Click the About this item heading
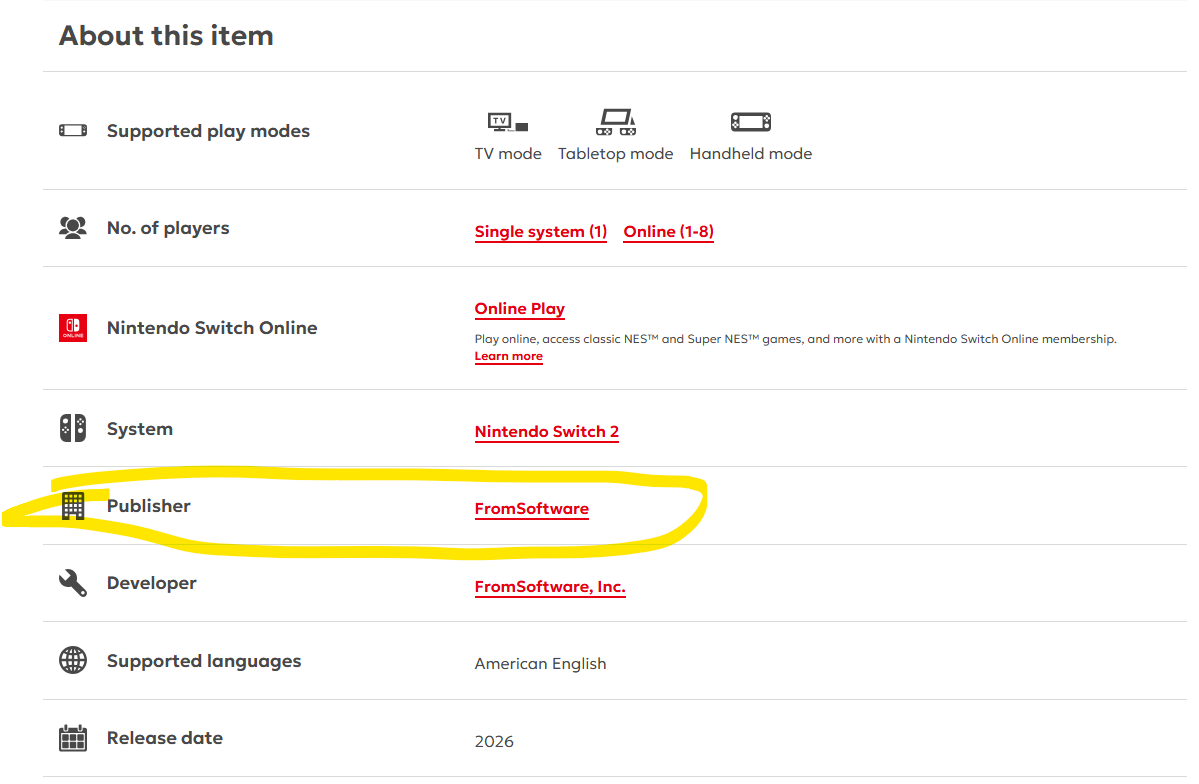The width and height of the screenshot is (1199, 784). (166, 36)
